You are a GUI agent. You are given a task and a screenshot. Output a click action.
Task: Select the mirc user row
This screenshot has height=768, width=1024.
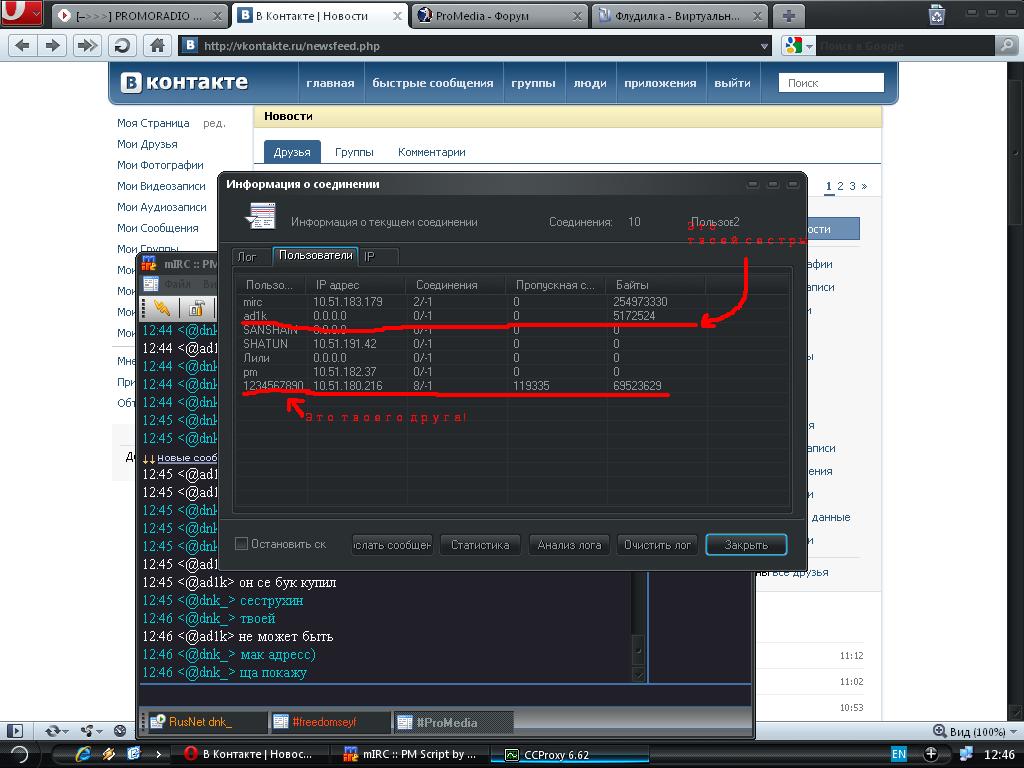click(513, 302)
